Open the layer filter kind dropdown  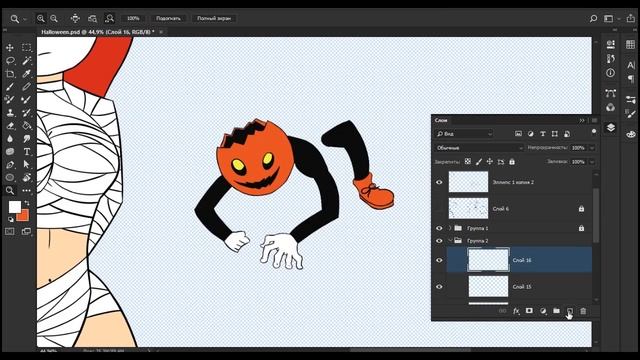[464, 134]
